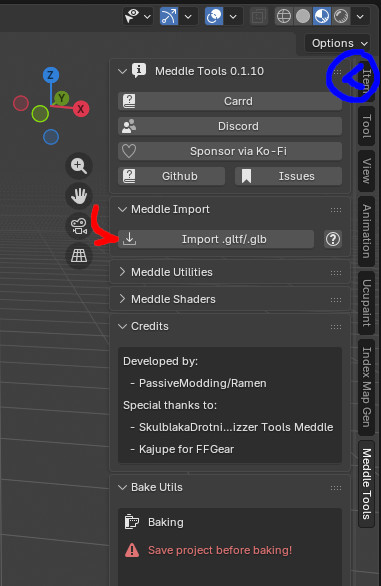Collapse the Bake Utils panel

[x=122, y=487]
